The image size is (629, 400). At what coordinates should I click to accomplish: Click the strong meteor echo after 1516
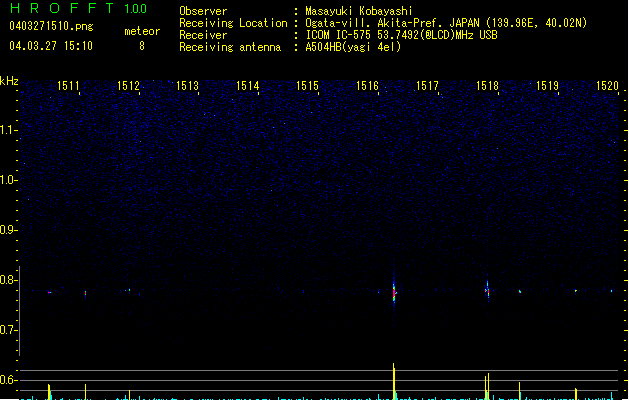pos(394,292)
